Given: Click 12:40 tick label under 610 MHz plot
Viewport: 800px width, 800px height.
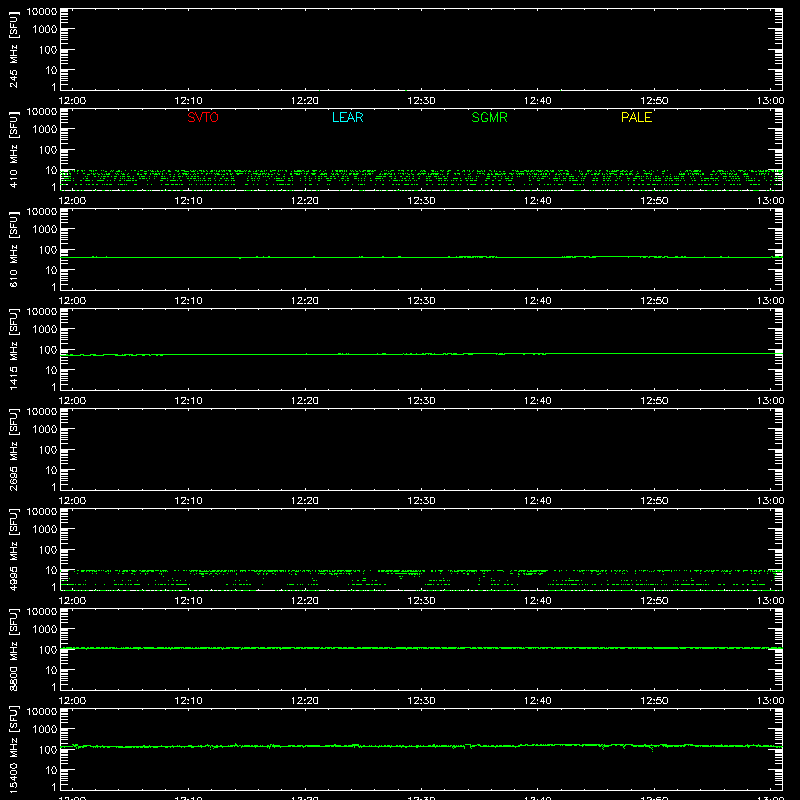Looking at the screenshot, I should [x=537, y=301].
